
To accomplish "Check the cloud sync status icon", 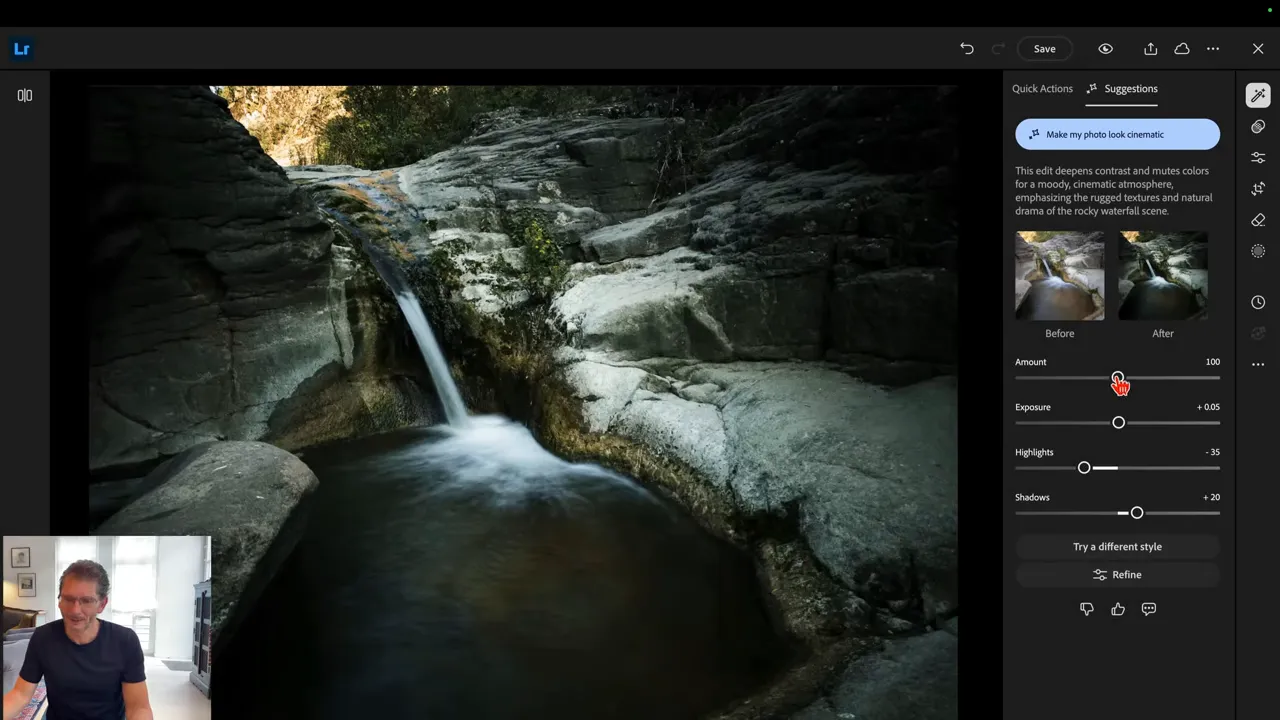I will tap(1182, 48).
